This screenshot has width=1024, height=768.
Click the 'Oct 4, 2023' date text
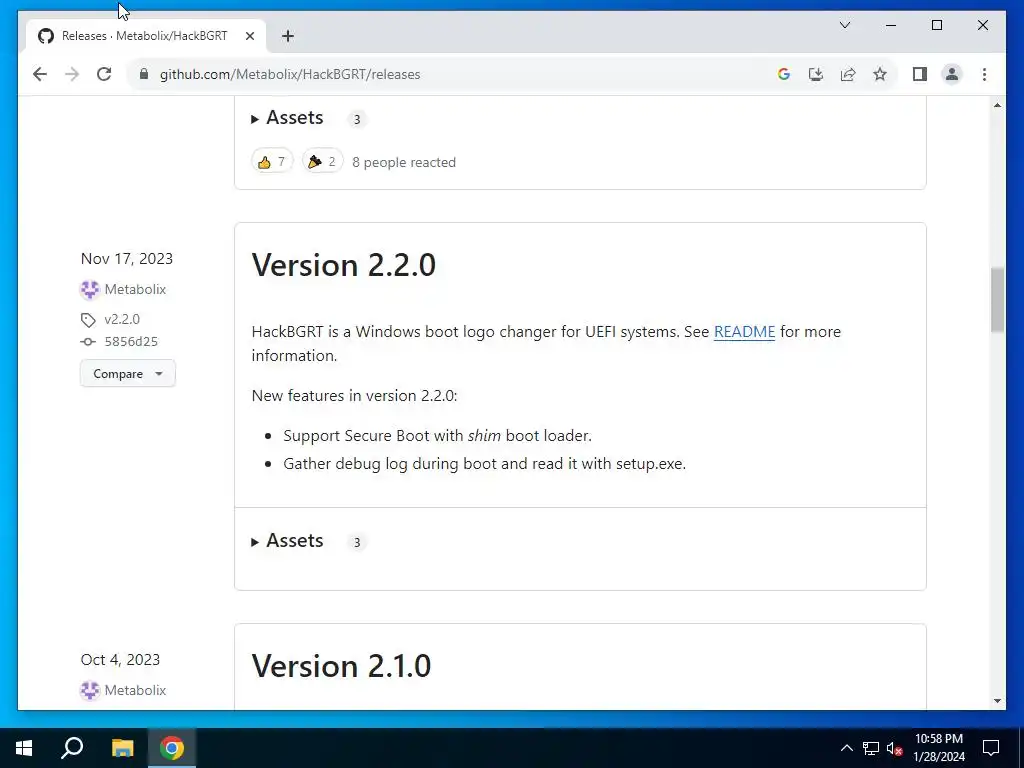coord(120,660)
